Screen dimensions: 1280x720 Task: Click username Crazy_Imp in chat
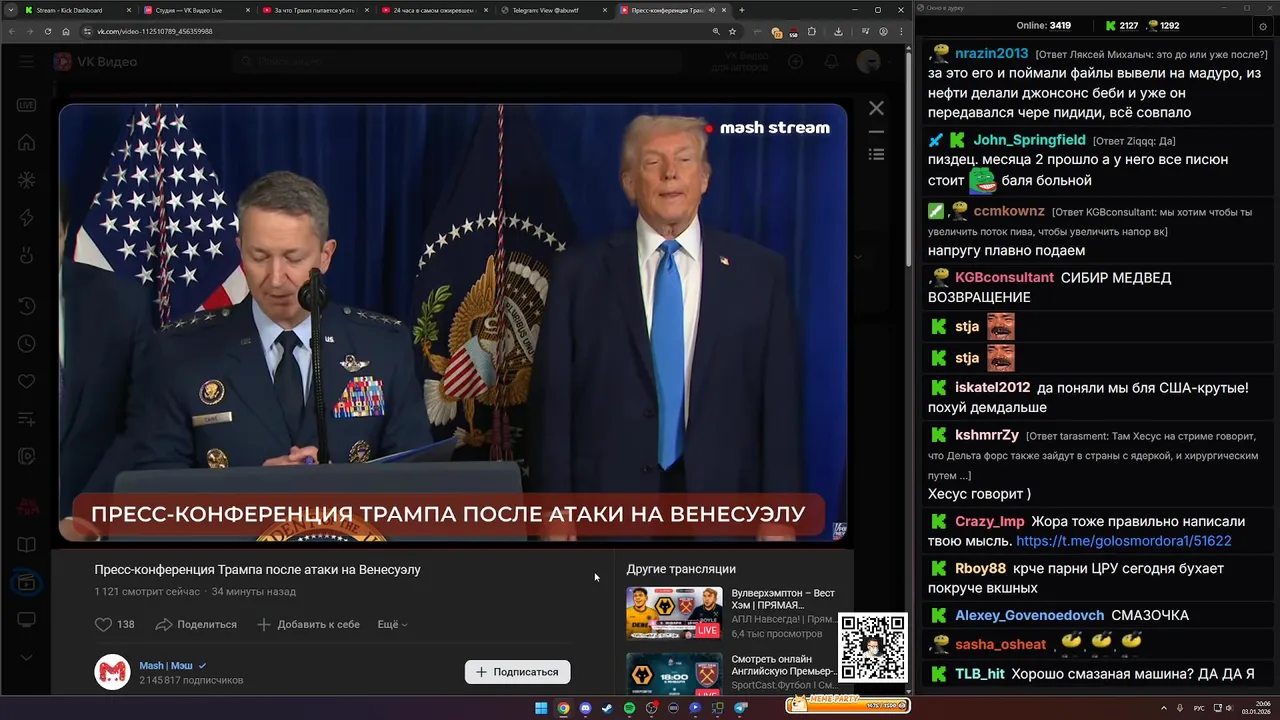990,521
